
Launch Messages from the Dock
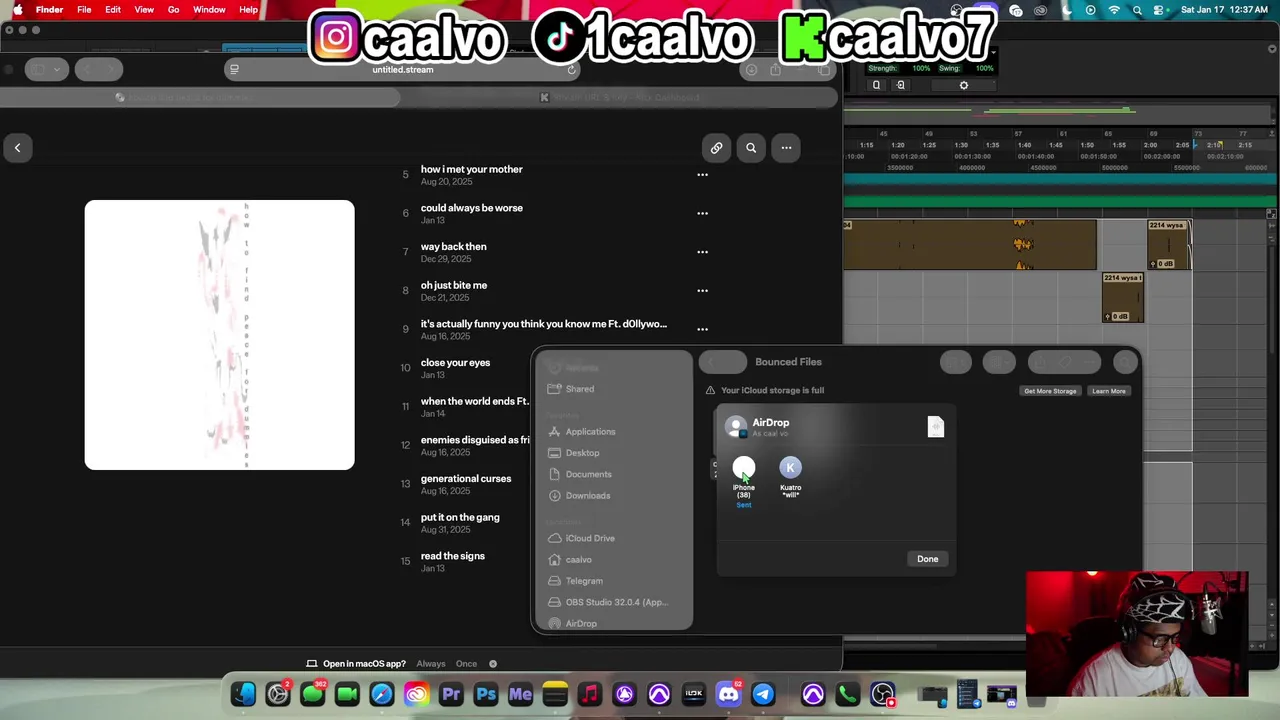pyautogui.click(x=312, y=694)
